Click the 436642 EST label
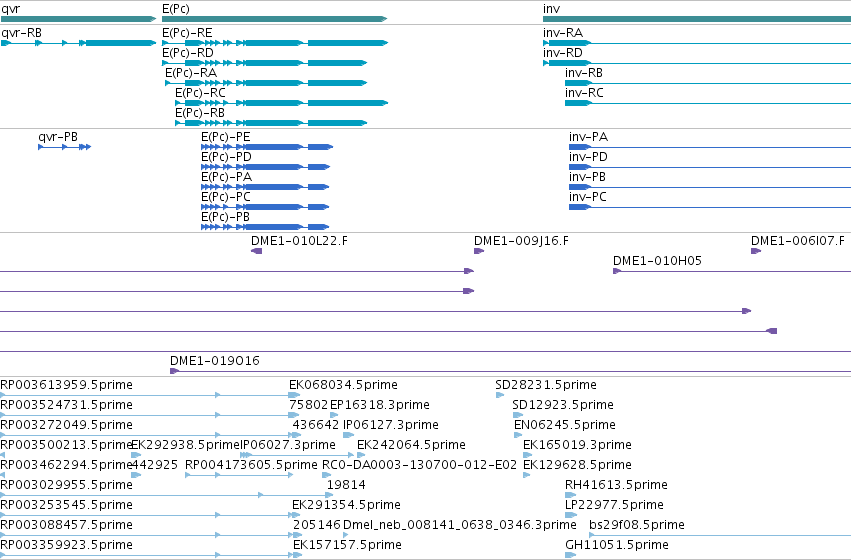This screenshot has height=560, width=851. pos(316,425)
